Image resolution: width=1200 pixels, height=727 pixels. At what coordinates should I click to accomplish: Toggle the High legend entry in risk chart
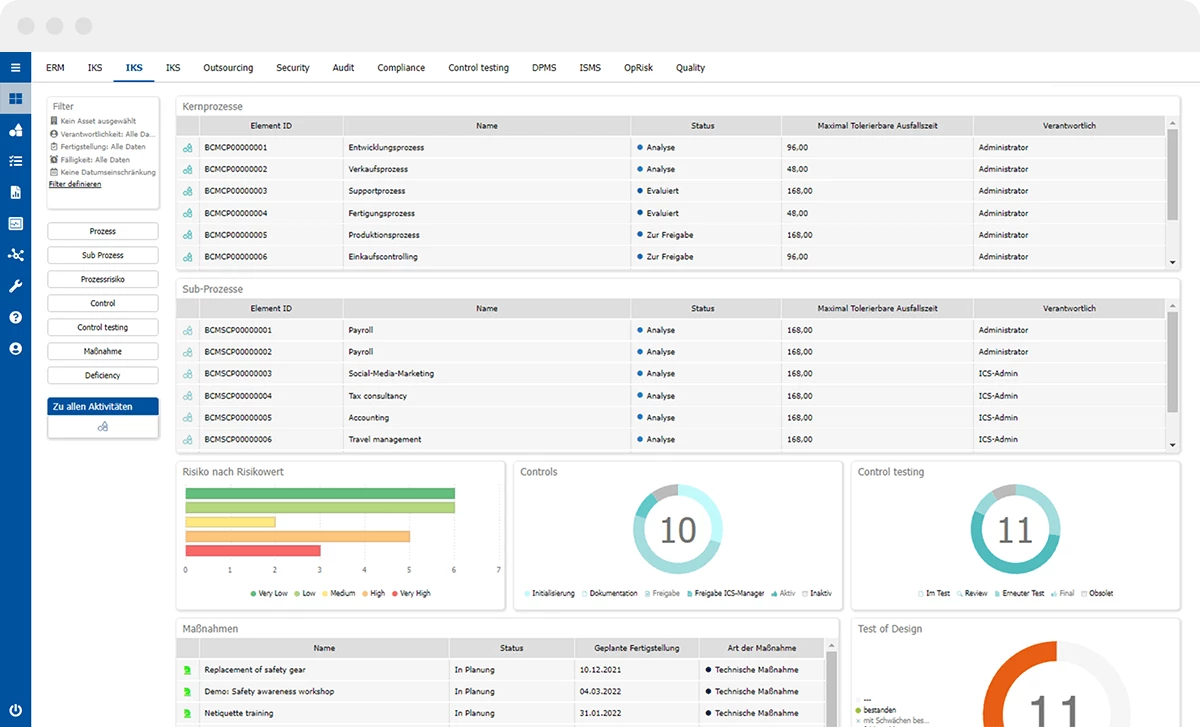pos(374,593)
